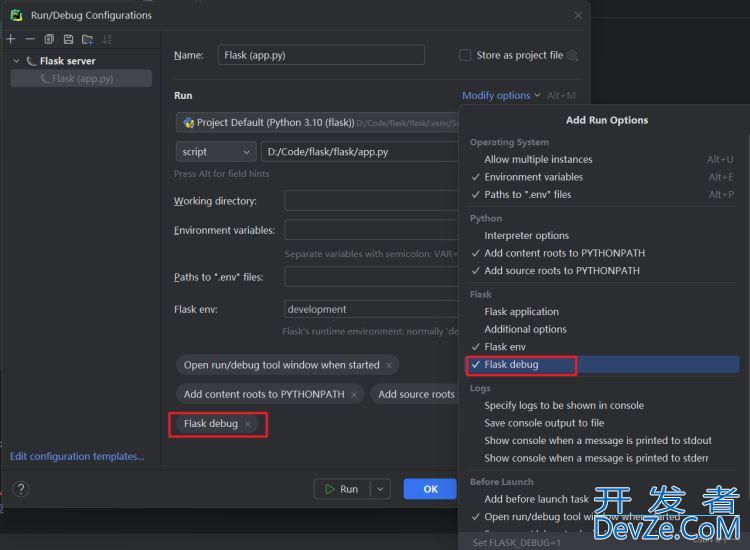The image size is (750, 550).
Task: Remove the Open run/debug tool window chip
Action: [389, 365]
